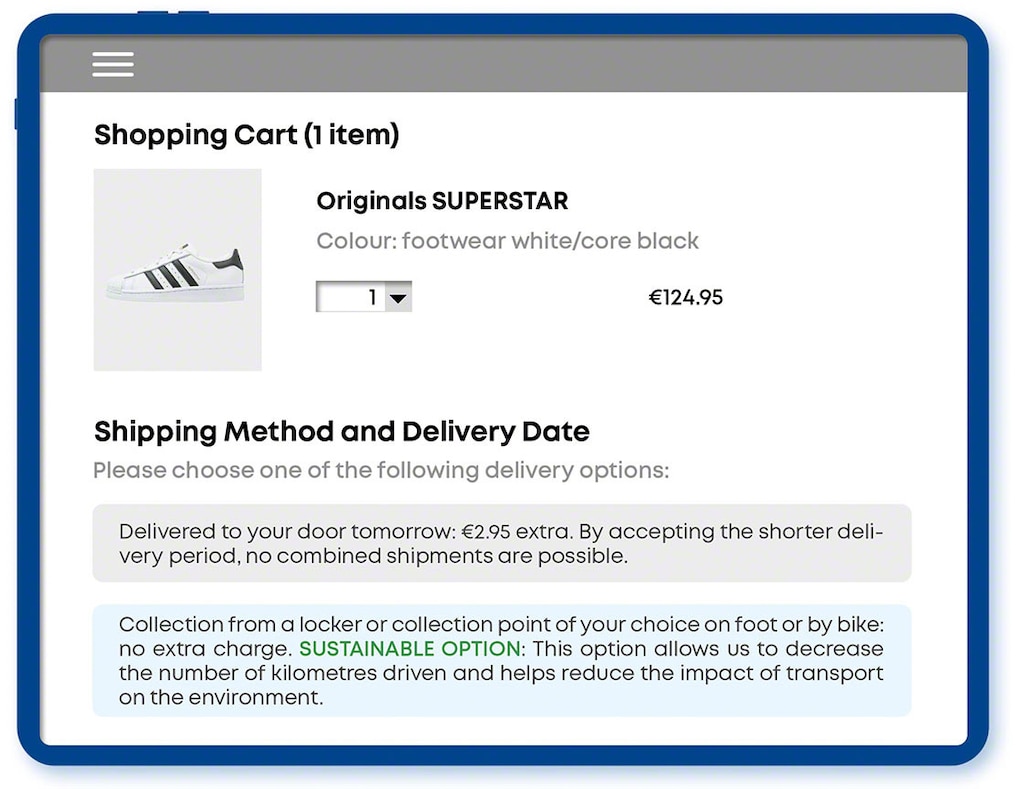The height and width of the screenshot is (789, 1024).
Task: Click the top line of the menu icon
Action: [x=113, y=53]
